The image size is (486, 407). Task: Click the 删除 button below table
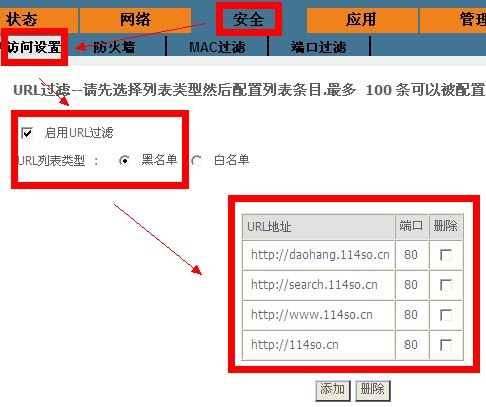tap(373, 390)
